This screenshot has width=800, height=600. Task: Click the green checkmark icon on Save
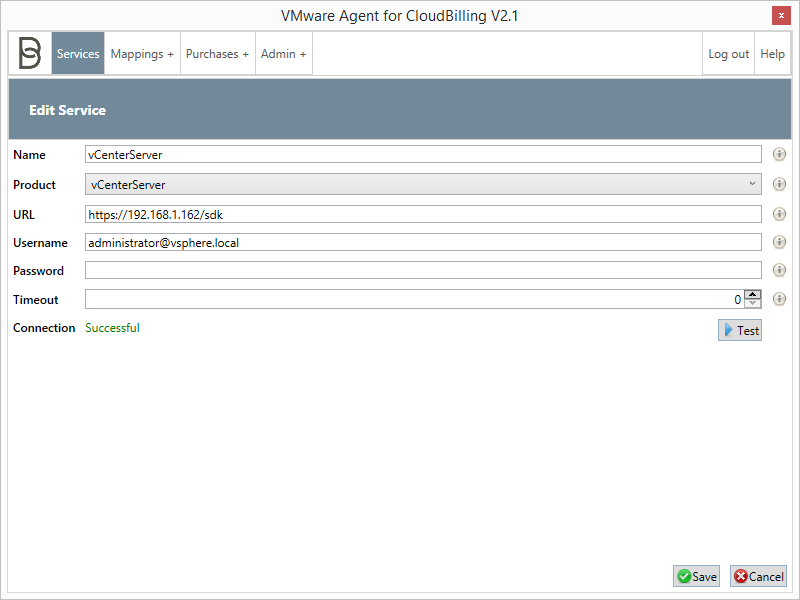[x=682, y=576]
